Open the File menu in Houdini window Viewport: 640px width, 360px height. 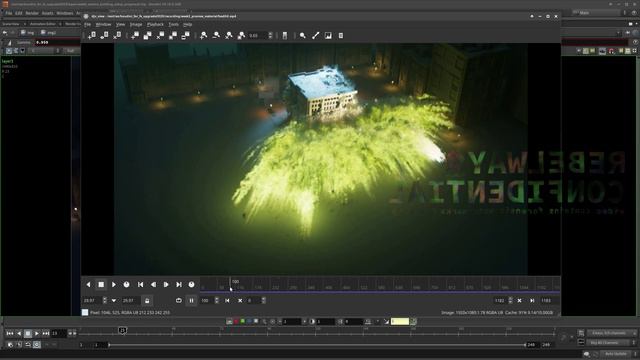(x=9, y=13)
